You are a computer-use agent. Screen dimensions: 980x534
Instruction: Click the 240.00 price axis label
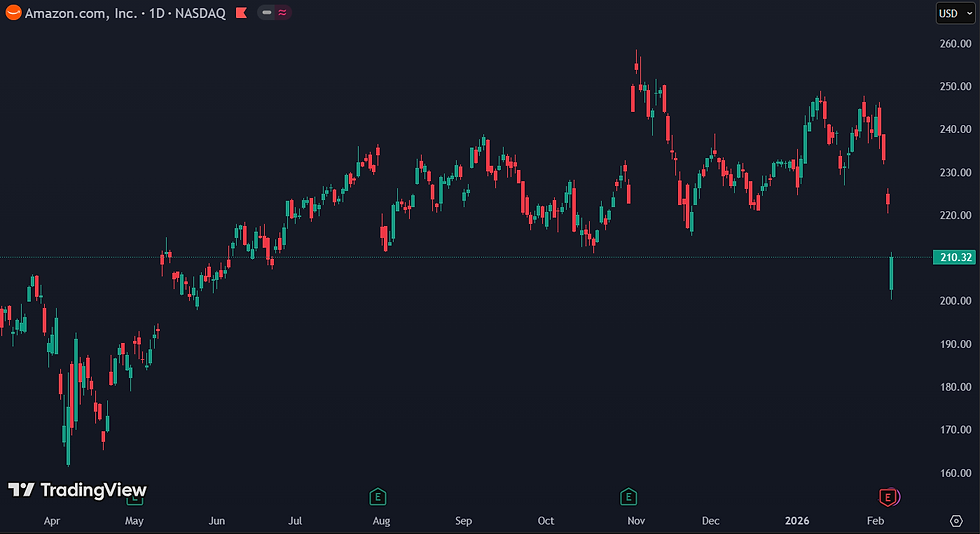(x=955, y=129)
